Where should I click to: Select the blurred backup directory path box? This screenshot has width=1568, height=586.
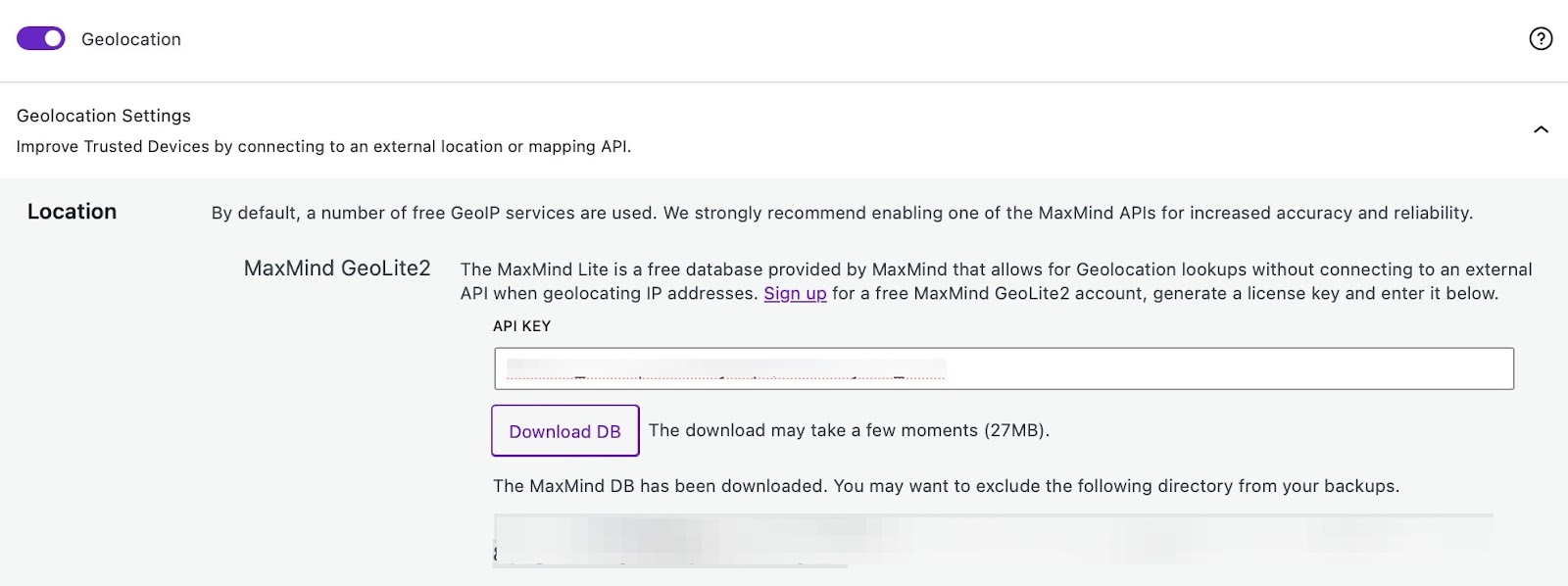[992, 538]
